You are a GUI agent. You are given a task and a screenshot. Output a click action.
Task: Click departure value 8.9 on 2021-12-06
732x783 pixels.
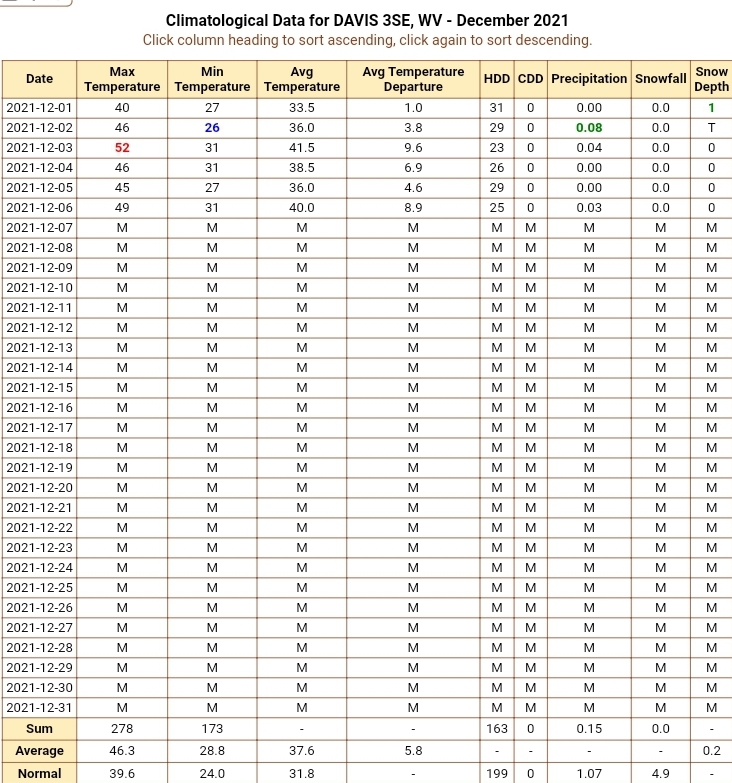[413, 208]
